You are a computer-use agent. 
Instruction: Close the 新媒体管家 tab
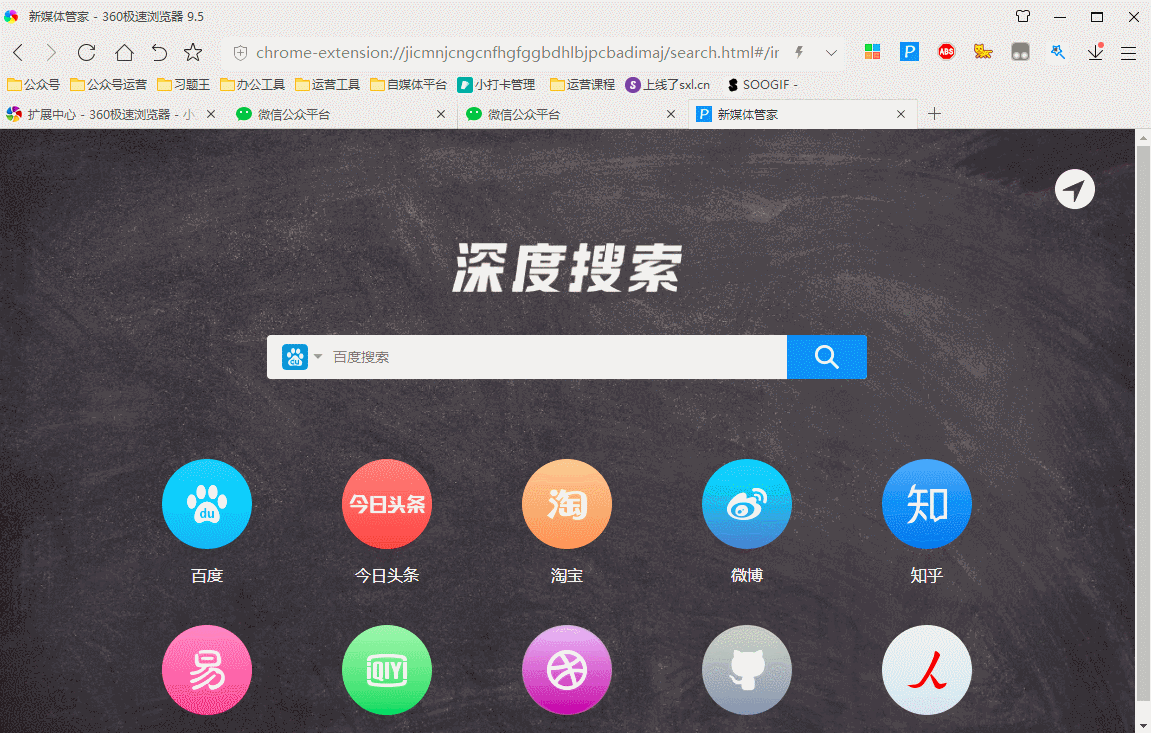pyautogui.click(x=901, y=114)
